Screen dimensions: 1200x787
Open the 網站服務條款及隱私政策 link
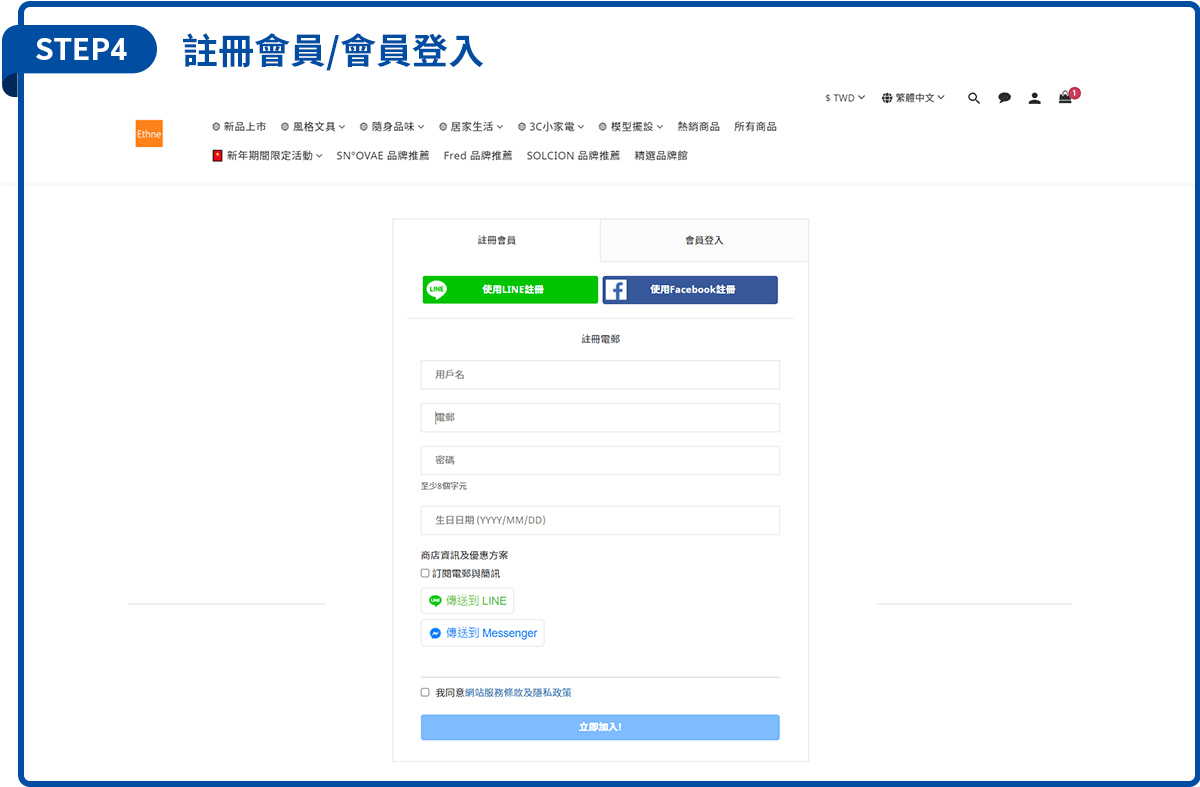click(518, 692)
